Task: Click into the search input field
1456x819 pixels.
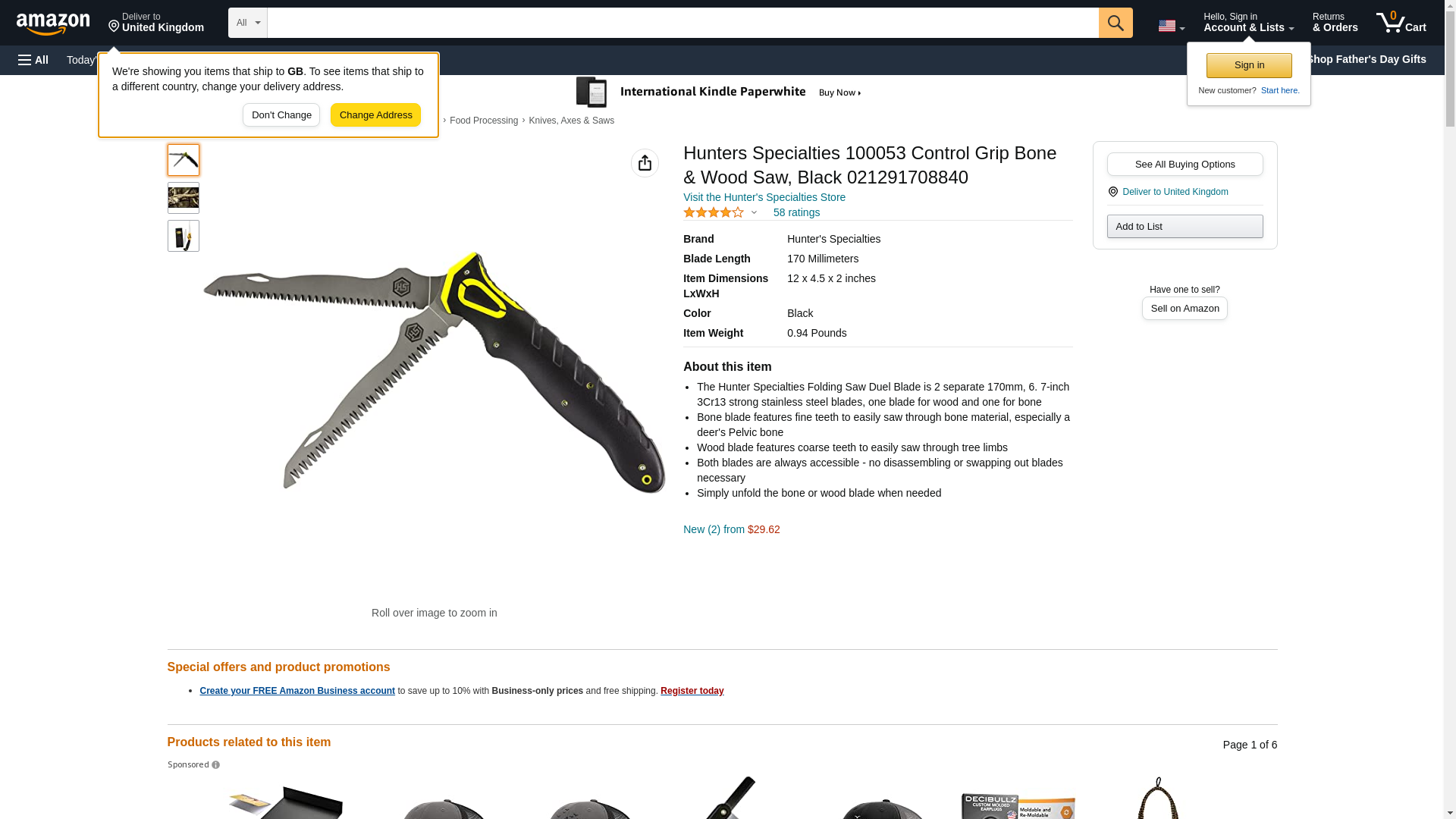Action: [682, 23]
